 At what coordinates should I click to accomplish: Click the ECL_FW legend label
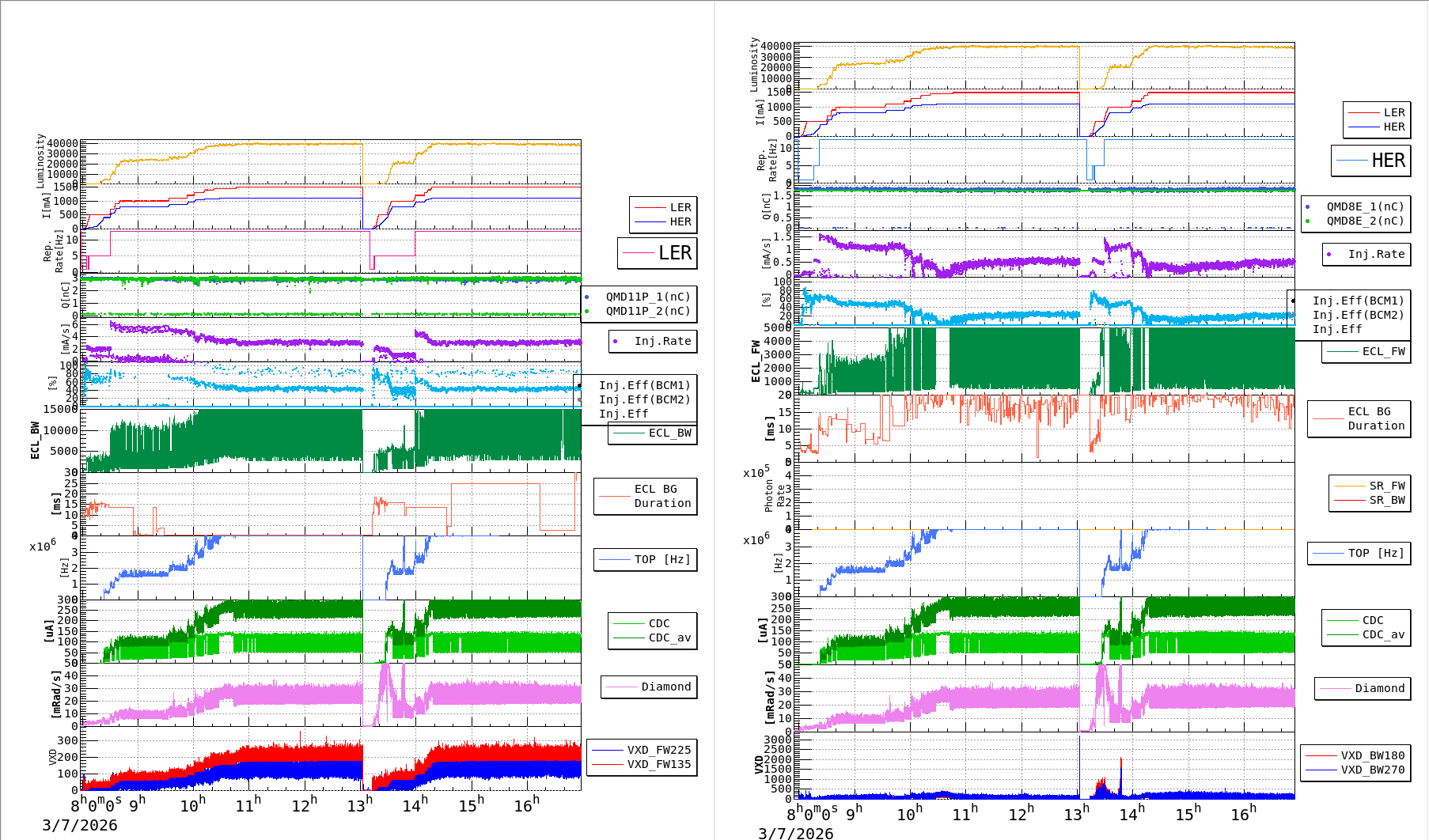pyautogui.click(x=1383, y=351)
